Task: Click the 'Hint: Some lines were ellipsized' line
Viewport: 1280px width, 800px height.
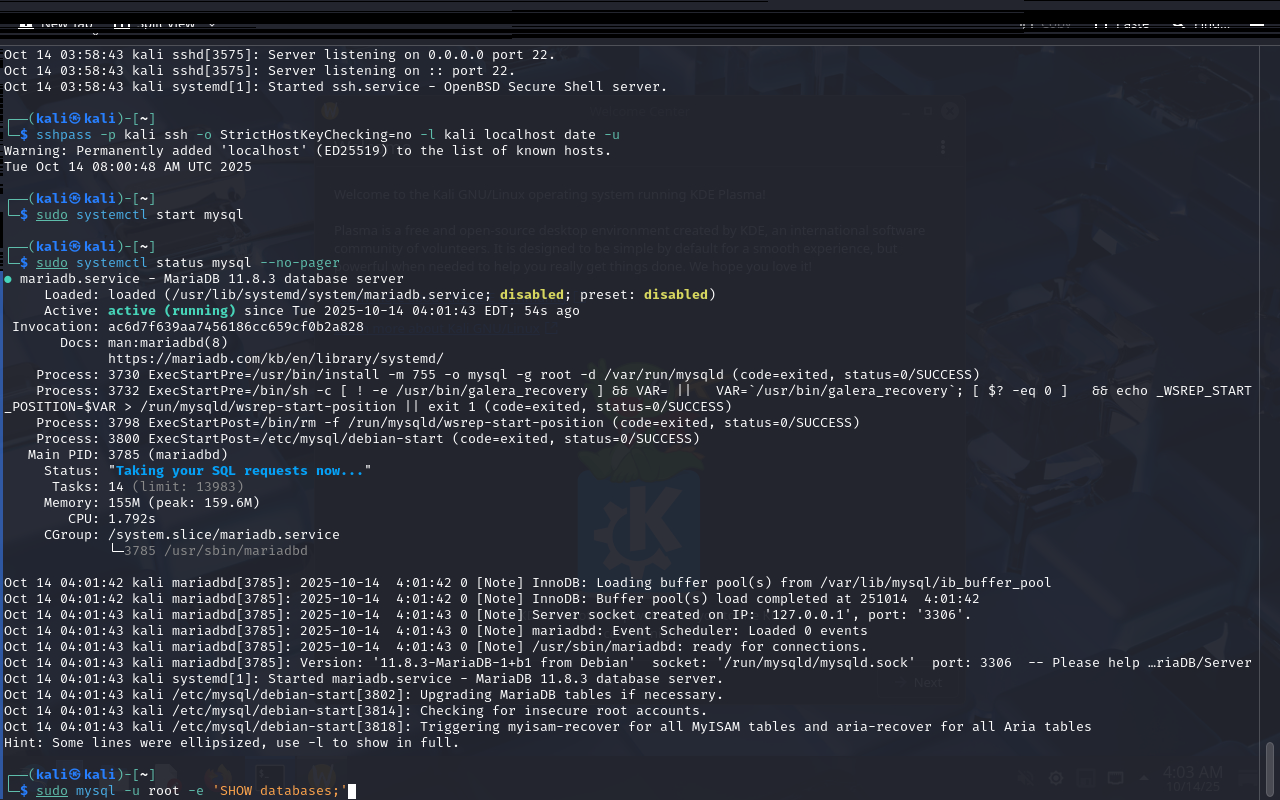Action: 231,743
